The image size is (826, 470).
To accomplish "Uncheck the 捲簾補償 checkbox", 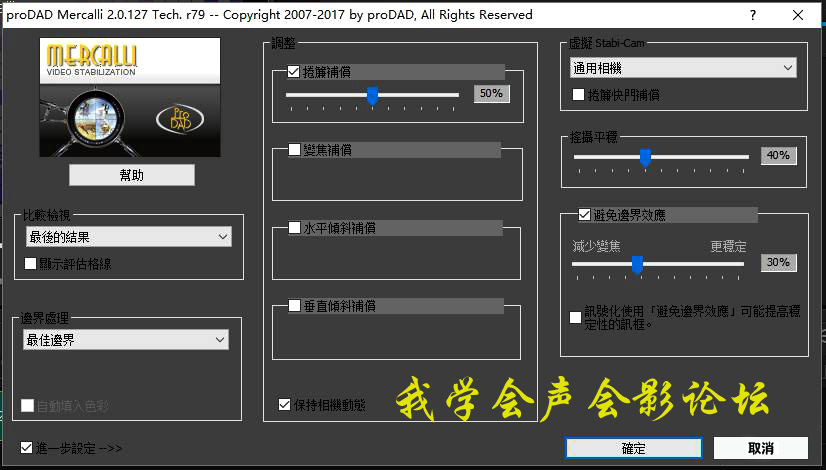I will [294, 72].
